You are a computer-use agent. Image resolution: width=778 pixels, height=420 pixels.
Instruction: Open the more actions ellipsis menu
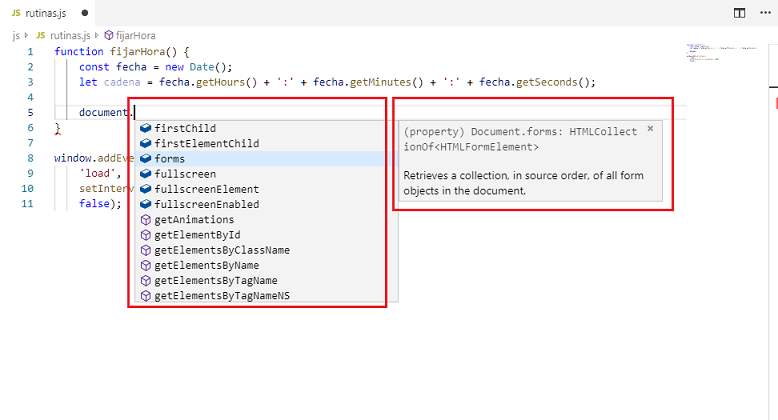pos(766,13)
